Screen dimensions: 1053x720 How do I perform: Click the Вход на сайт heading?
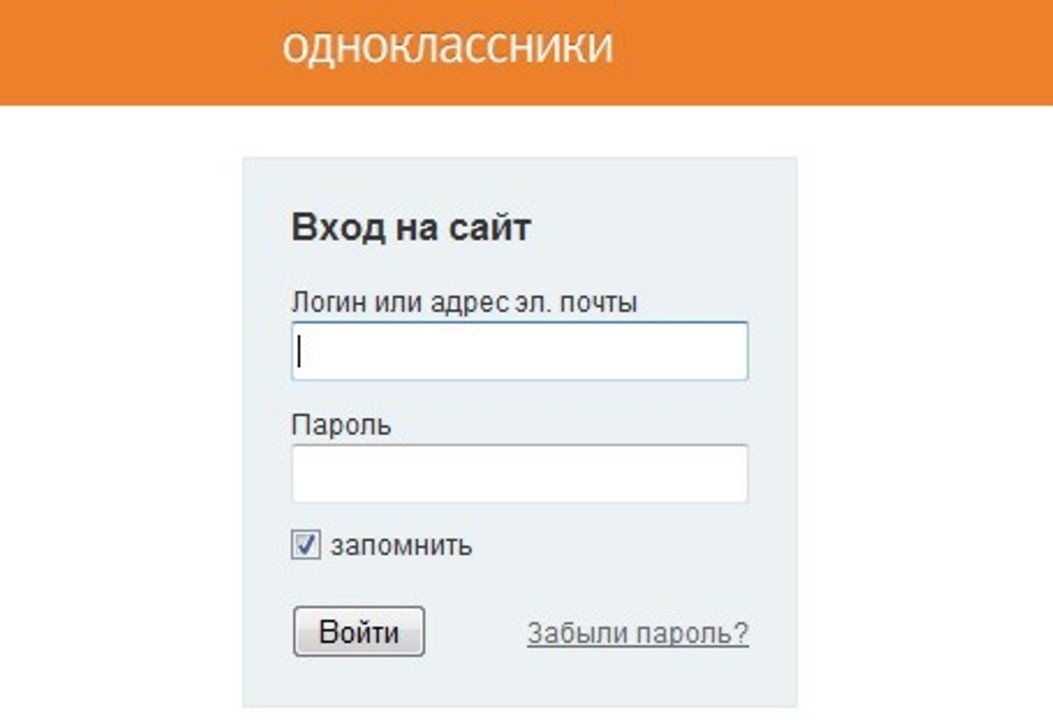point(410,228)
